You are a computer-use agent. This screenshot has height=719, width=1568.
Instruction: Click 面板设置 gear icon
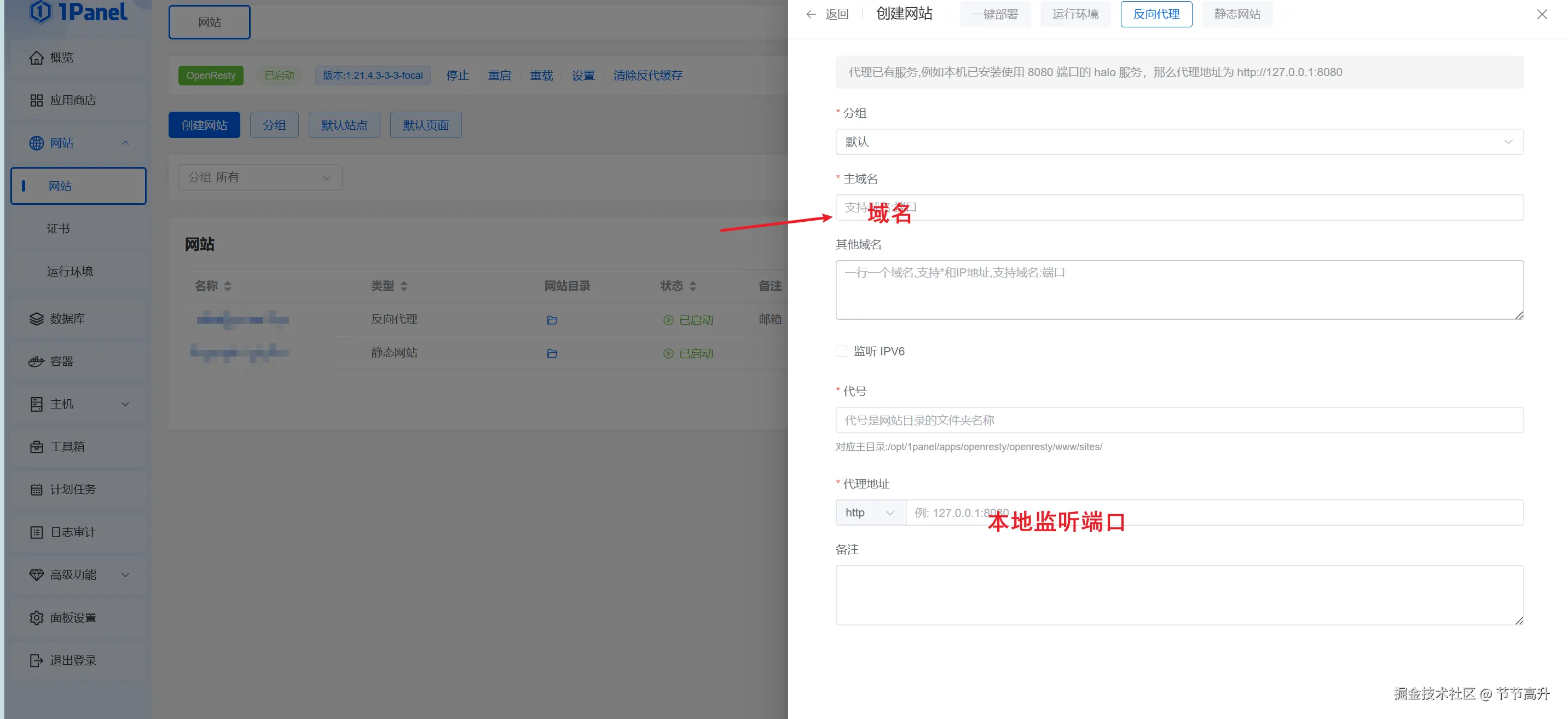37,617
